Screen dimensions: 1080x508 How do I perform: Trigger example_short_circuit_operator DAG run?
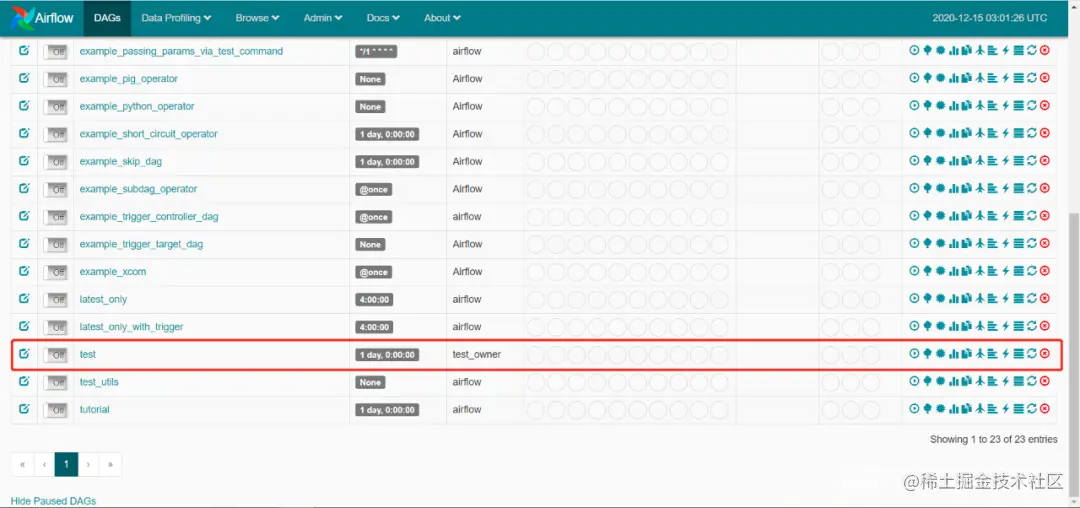(x=915, y=133)
